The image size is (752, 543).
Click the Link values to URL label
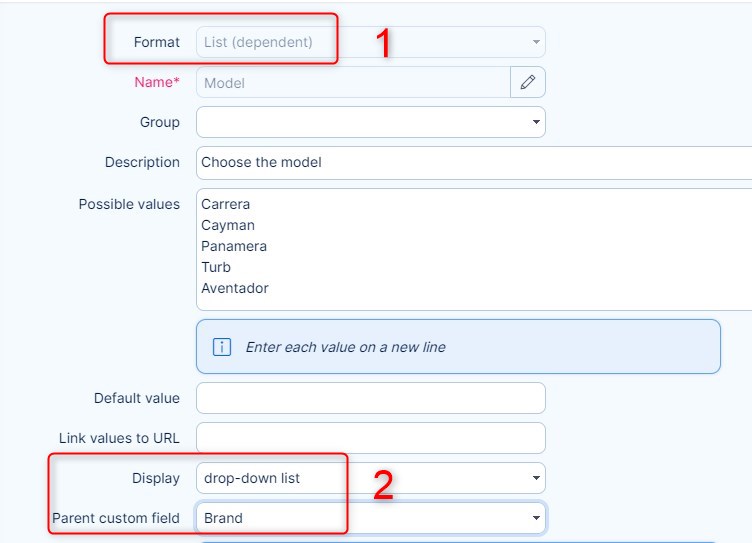tap(119, 438)
